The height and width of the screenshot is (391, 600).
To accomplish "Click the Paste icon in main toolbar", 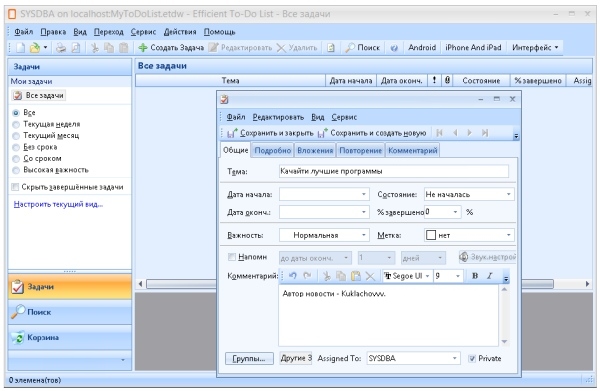I will pyautogui.click(x=124, y=48).
